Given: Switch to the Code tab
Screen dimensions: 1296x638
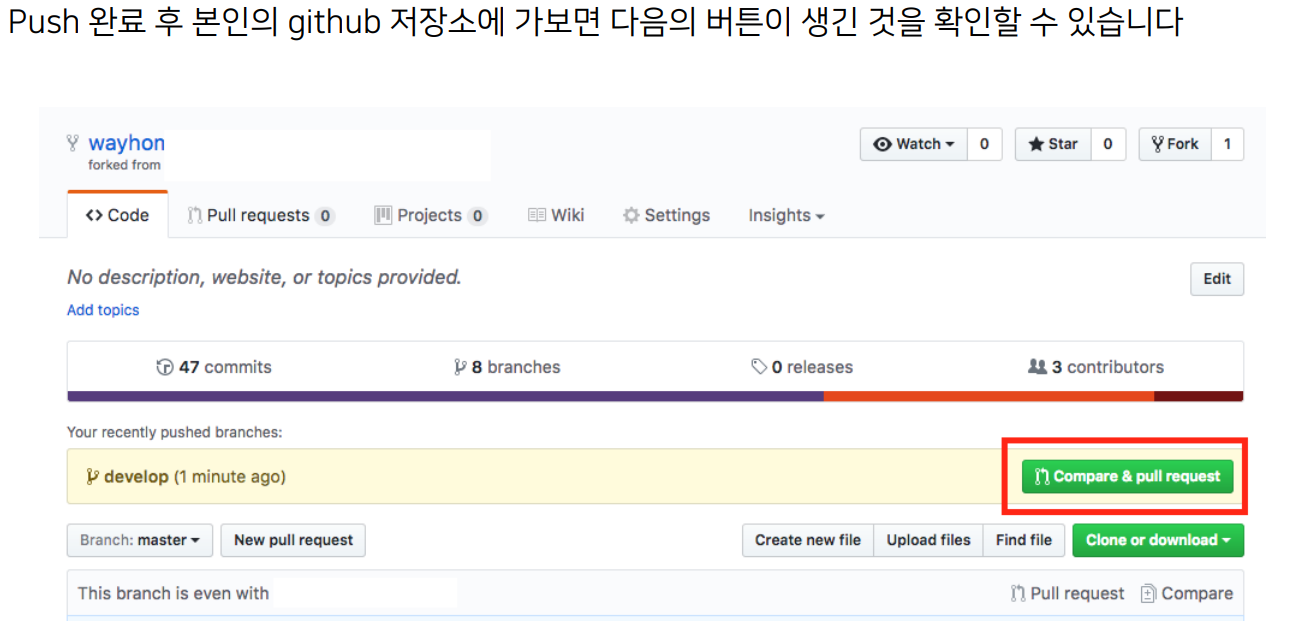Looking at the screenshot, I should coord(118,215).
